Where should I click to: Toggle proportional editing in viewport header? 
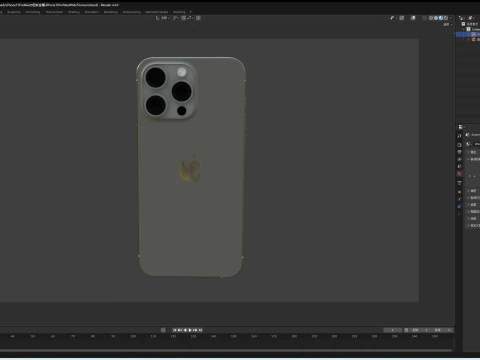[198, 18]
